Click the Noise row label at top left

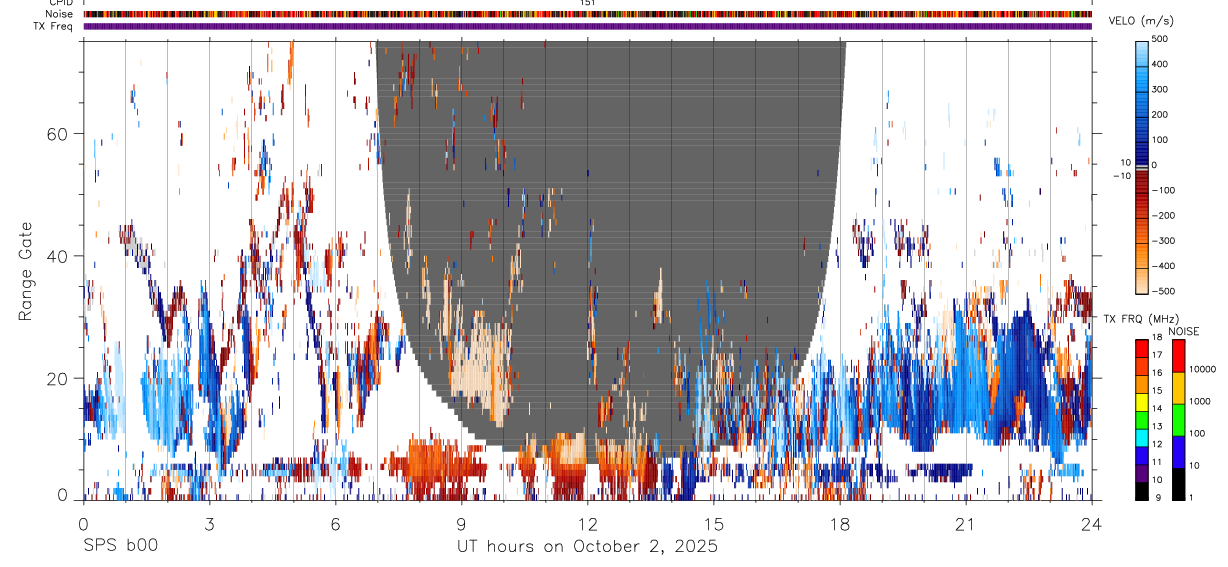60,14
